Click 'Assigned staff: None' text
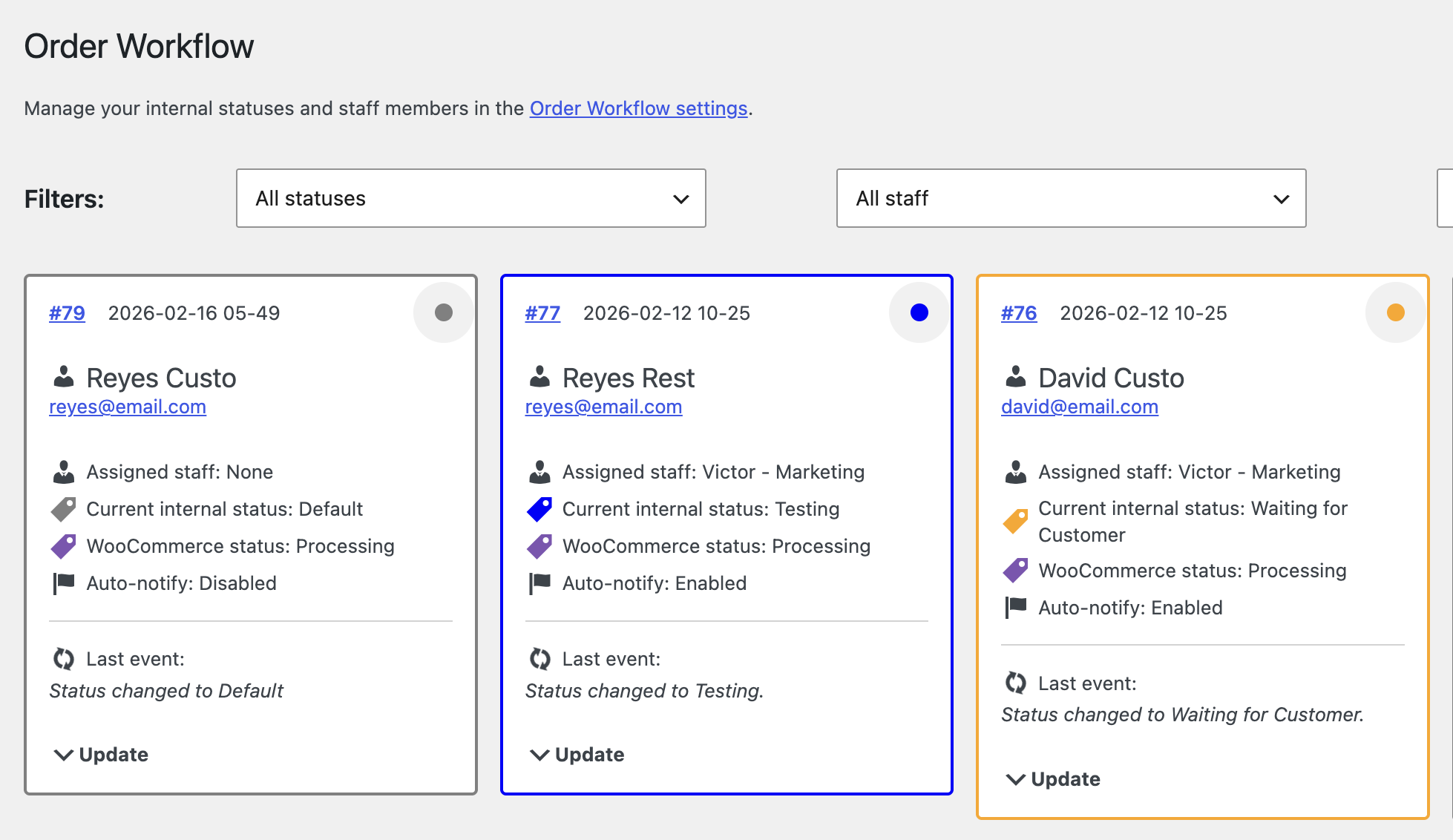The width and height of the screenshot is (1453, 840). tap(180, 472)
